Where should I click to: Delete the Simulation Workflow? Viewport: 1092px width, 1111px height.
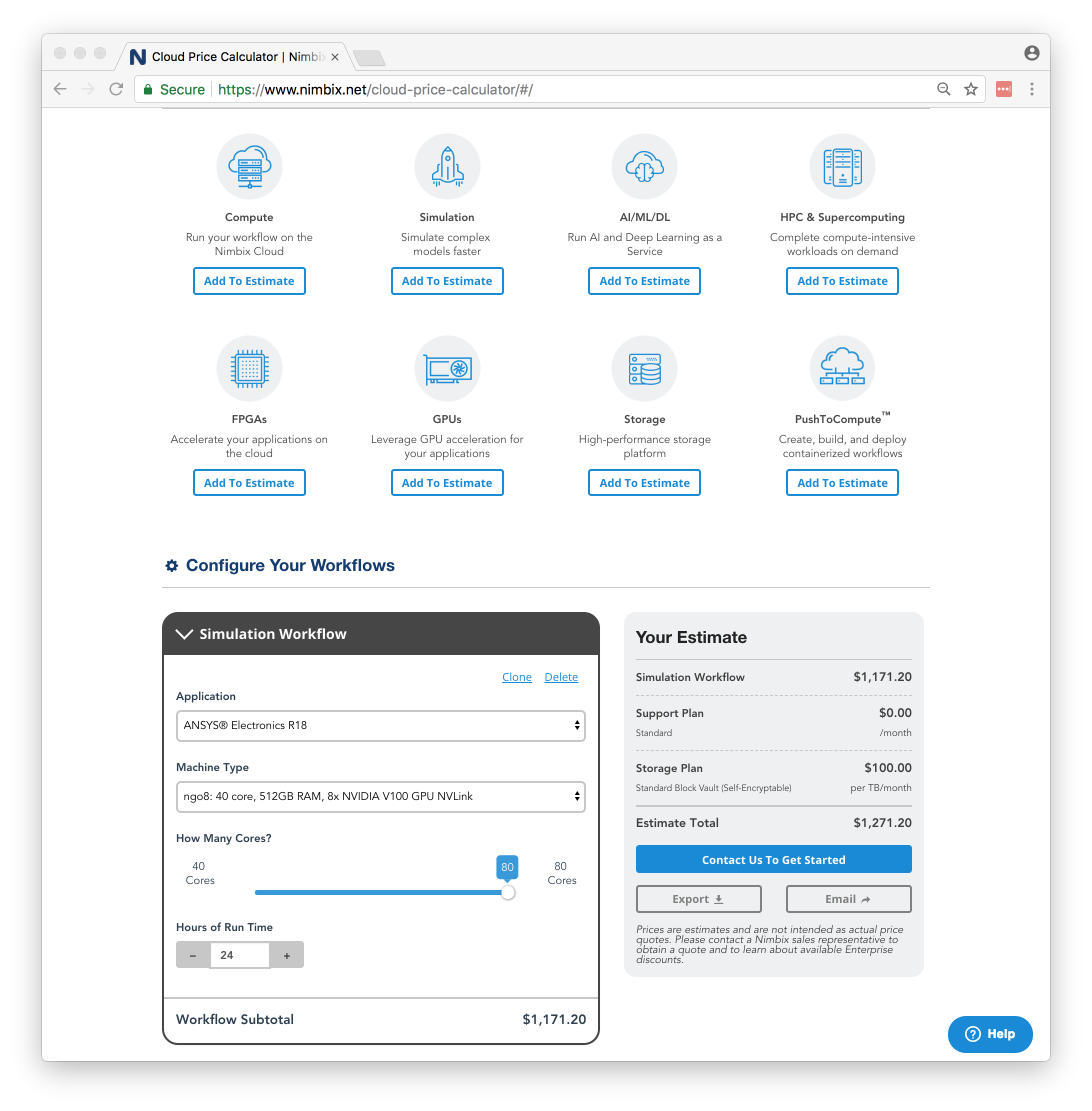click(x=561, y=677)
